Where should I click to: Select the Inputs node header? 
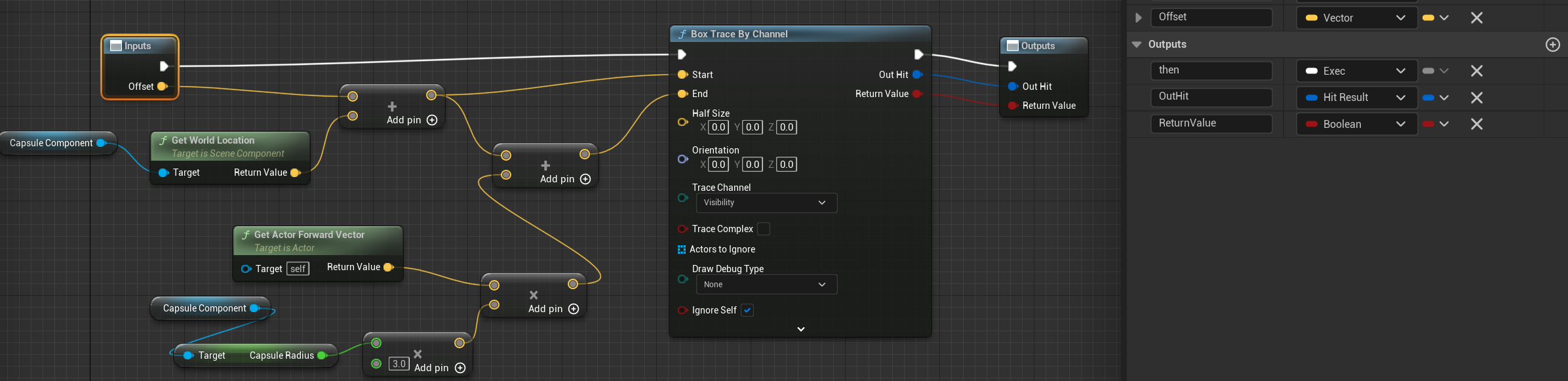(138, 46)
